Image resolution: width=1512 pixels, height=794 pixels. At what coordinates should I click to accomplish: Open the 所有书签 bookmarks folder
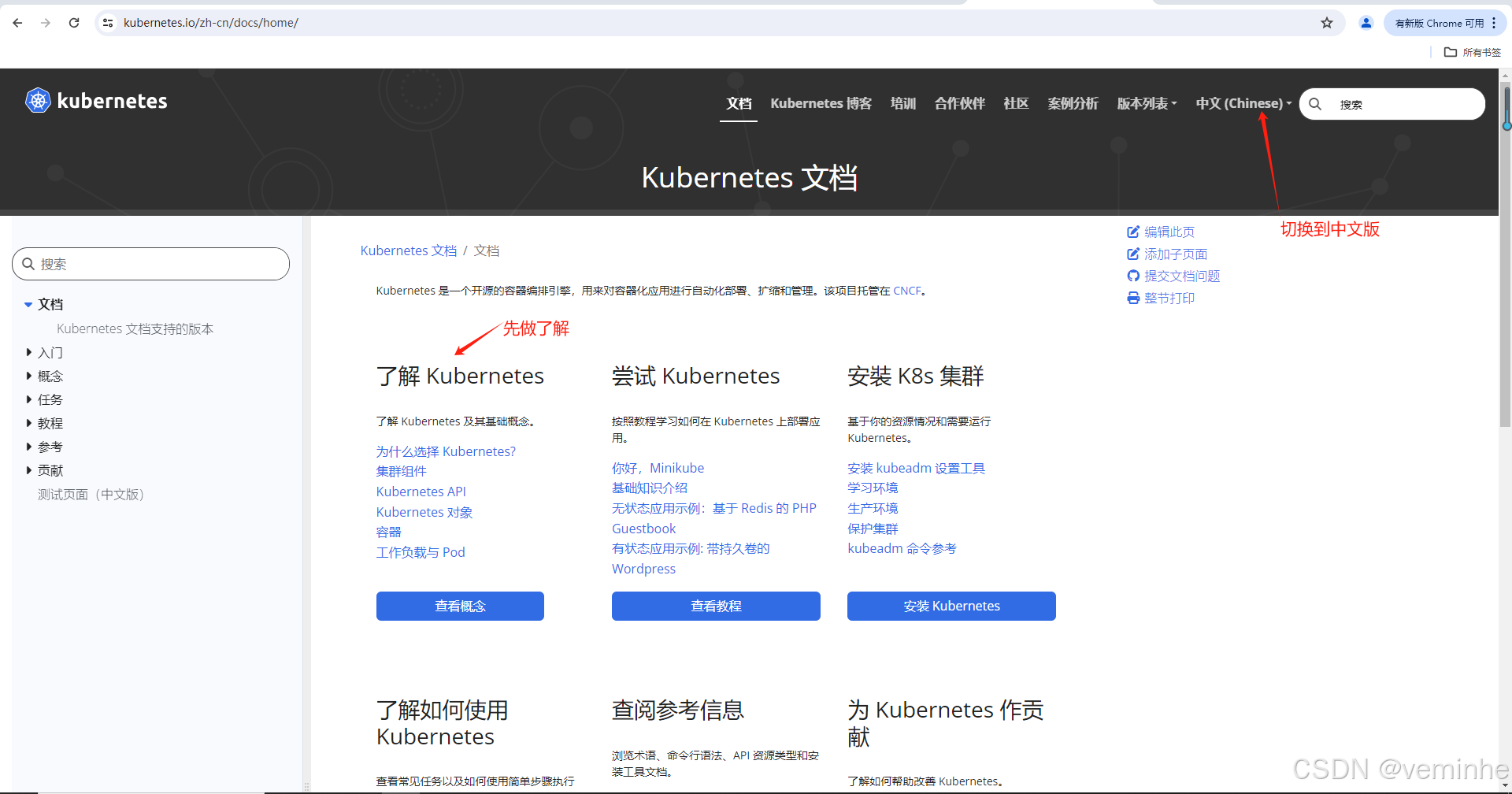tap(1473, 52)
